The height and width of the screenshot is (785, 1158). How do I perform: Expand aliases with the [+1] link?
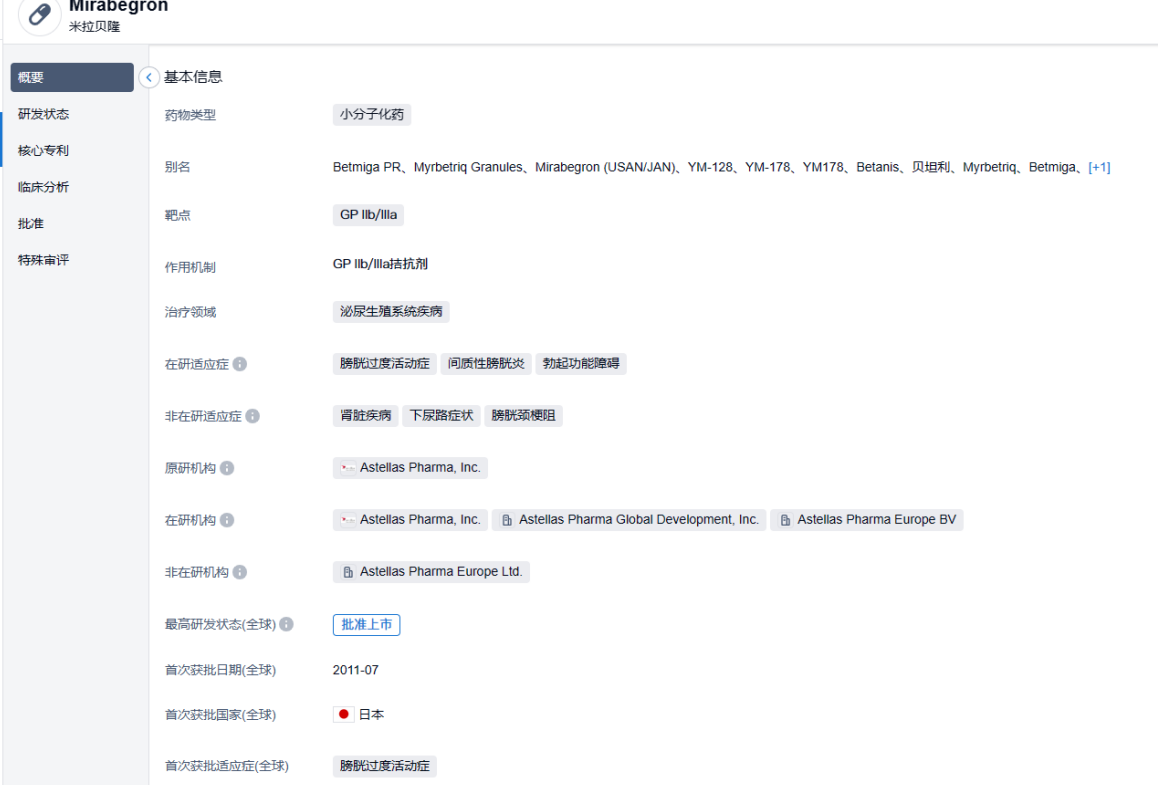[1099, 167]
